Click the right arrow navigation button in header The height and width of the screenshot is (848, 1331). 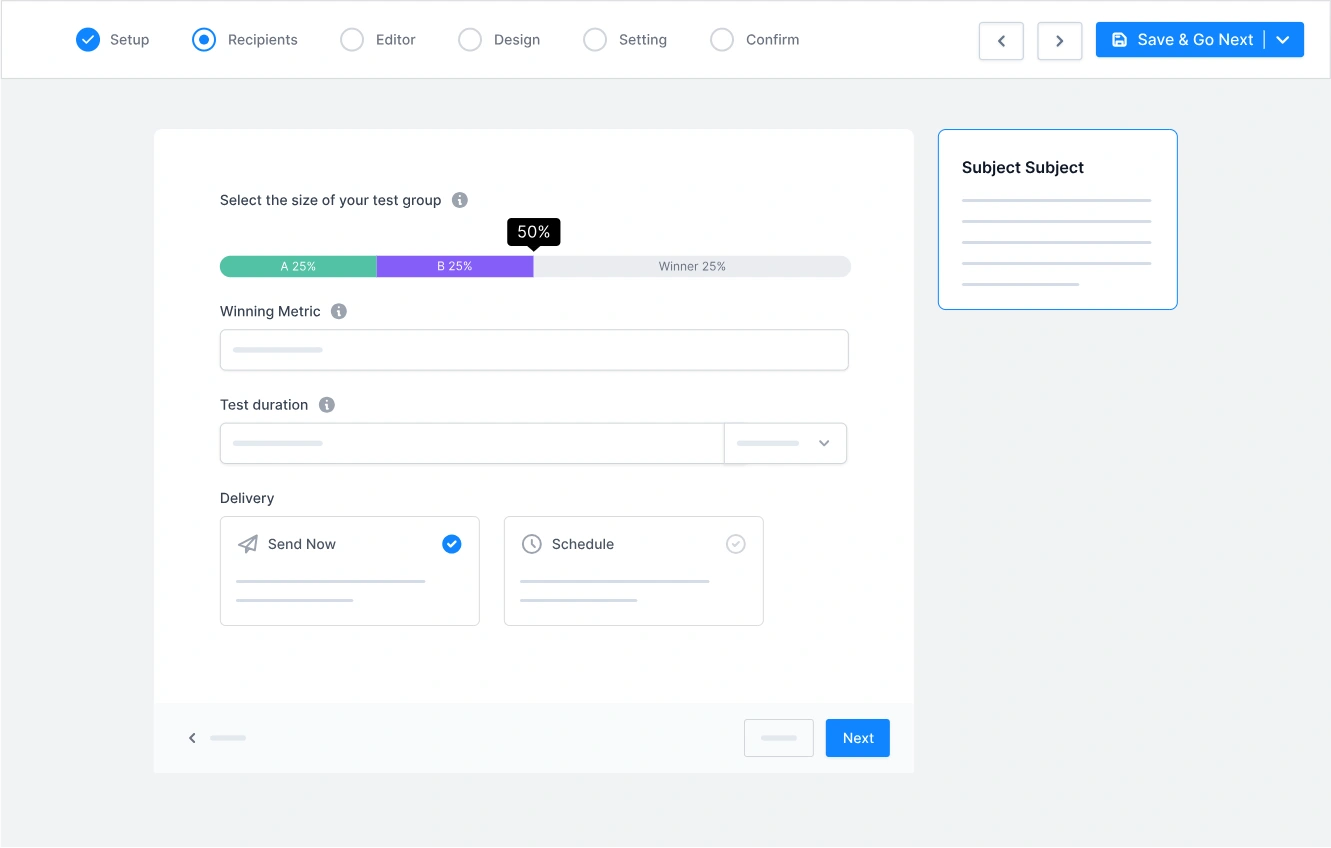[1059, 41]
